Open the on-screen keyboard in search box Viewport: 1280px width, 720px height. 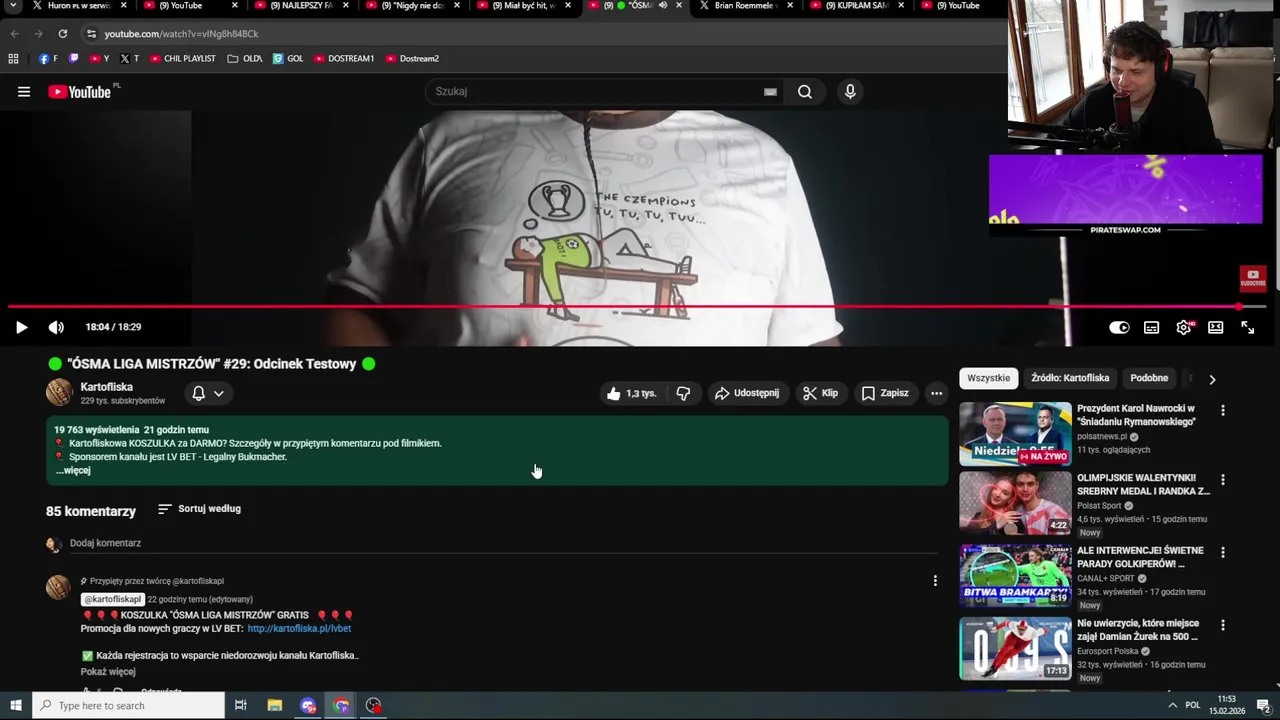pos(770,92)
